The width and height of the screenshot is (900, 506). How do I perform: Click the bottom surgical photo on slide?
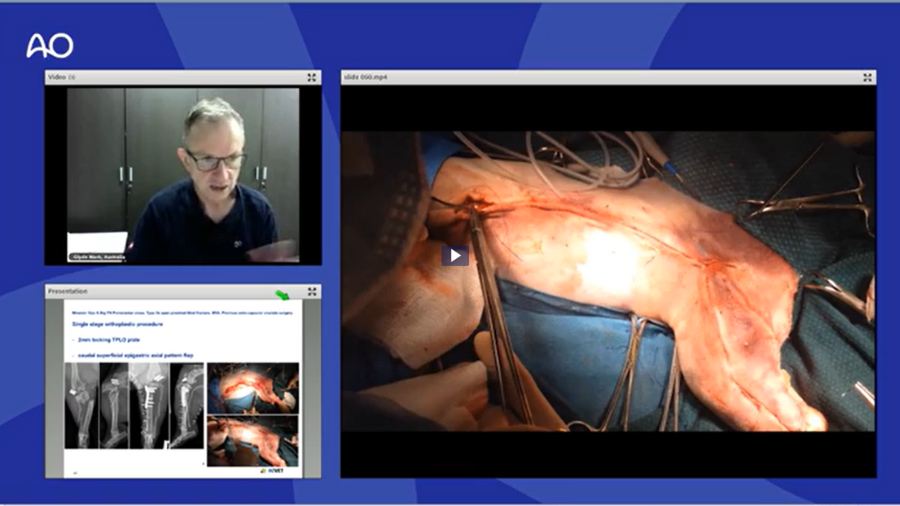[252, 440]
